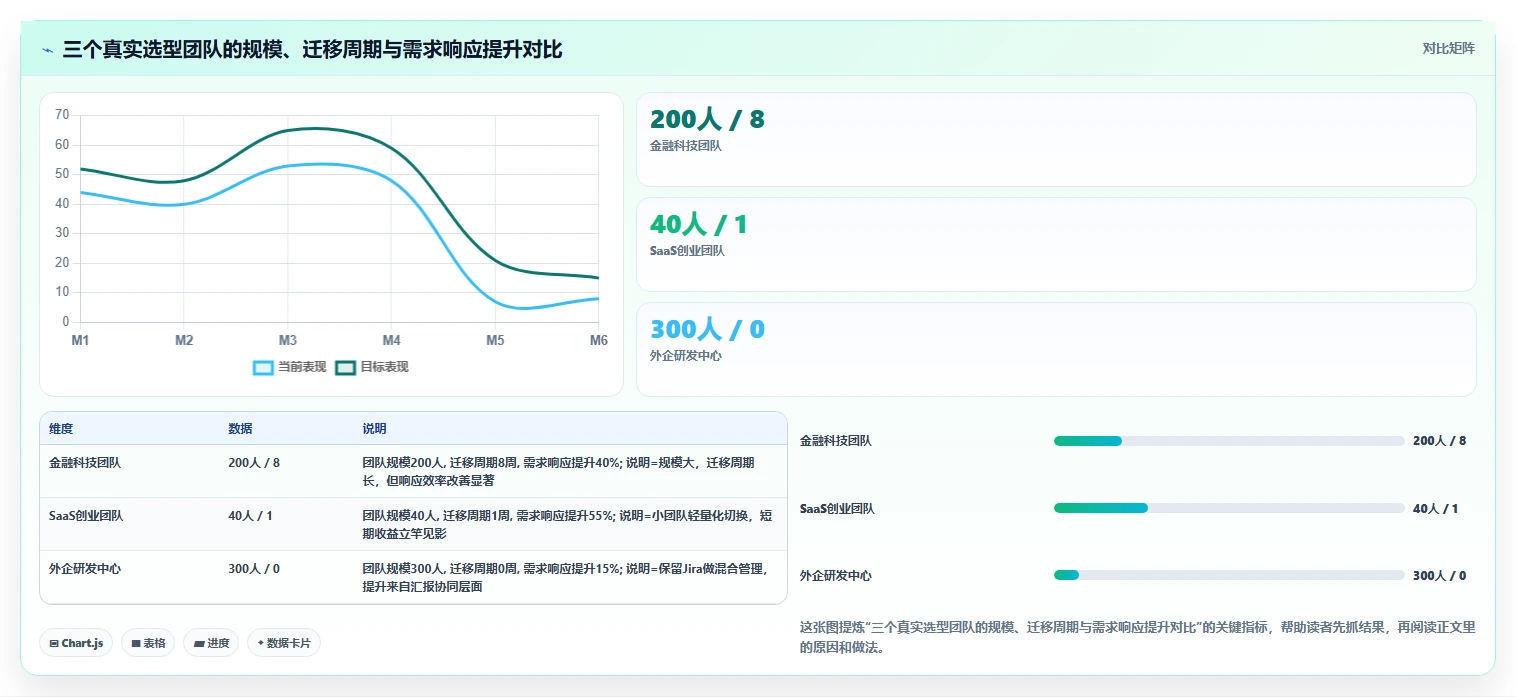The image size is (1516, 697).
Task: Click the M4 axis label on chart
Action: click(x=391, y=341)
